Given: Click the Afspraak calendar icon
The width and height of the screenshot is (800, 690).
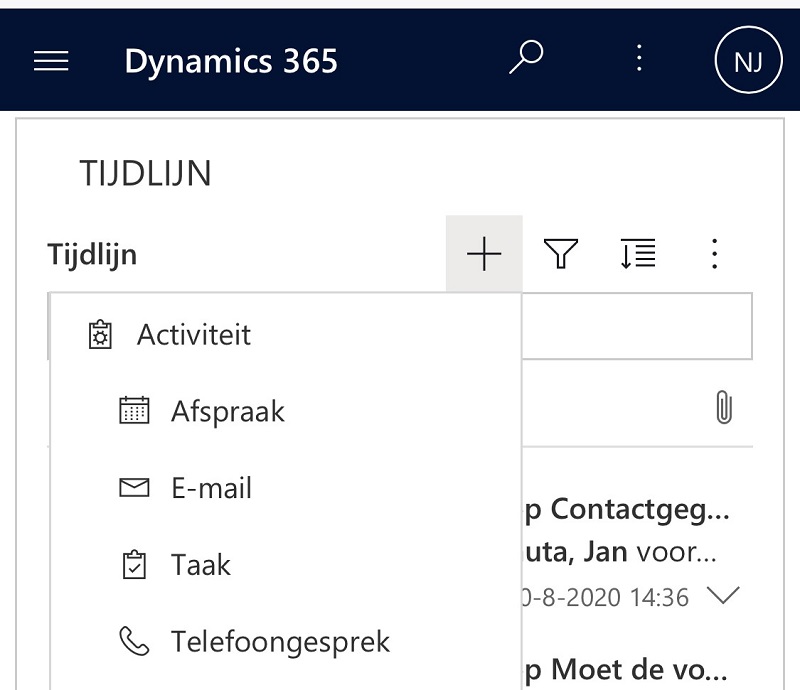Looking at the screenshot, I should coord(134,411).
